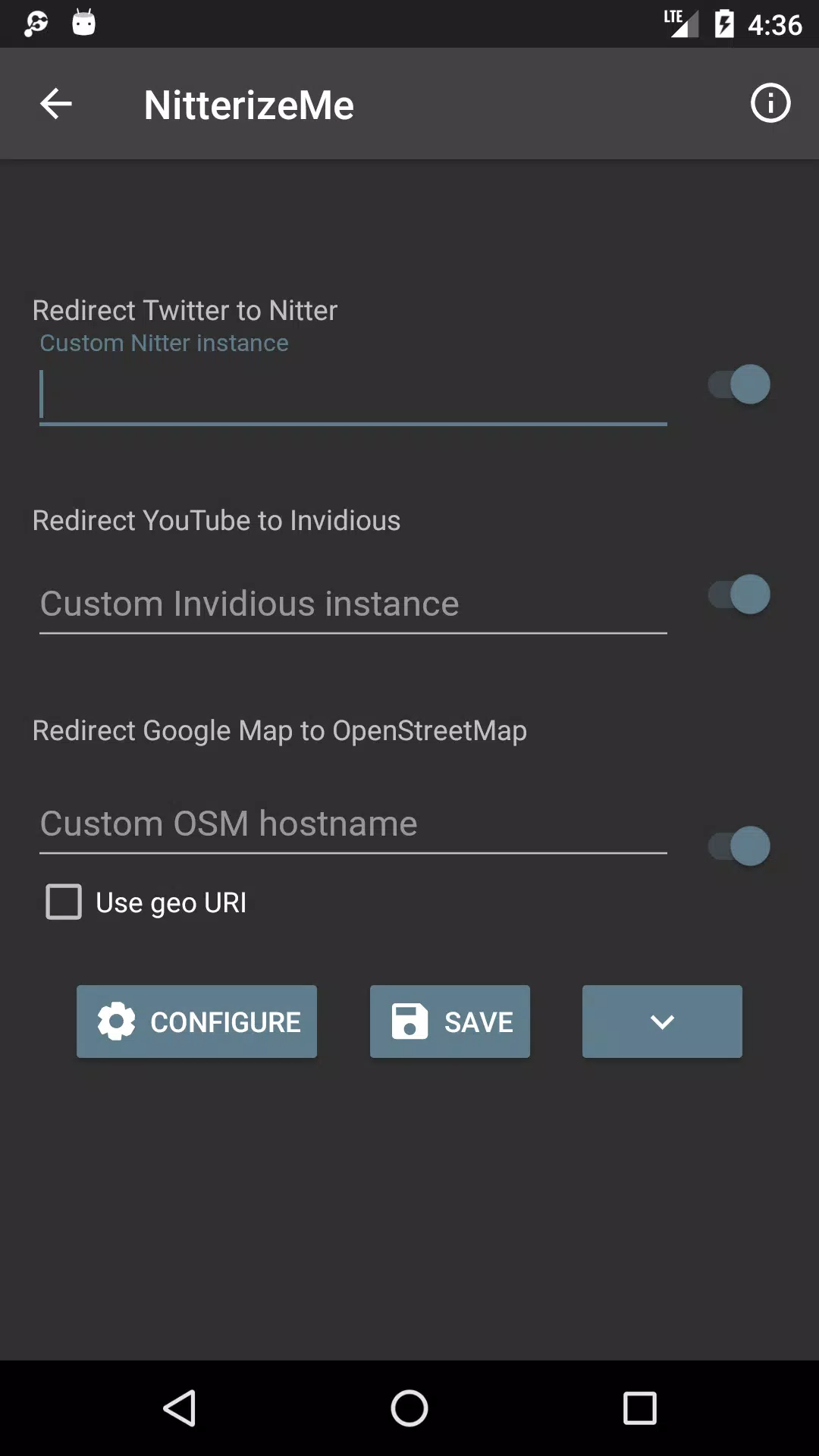Check the Use geo URI checkbox
Image resolution: width=819 pixels, height=1456 pixels.
pos(64,902)
